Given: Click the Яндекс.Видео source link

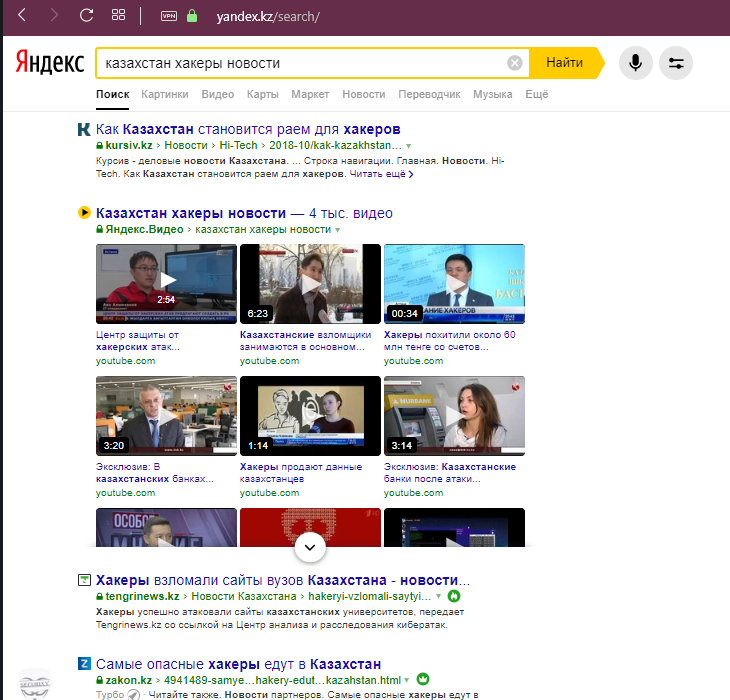Looking at the screenshot, I should pos(144,229).
